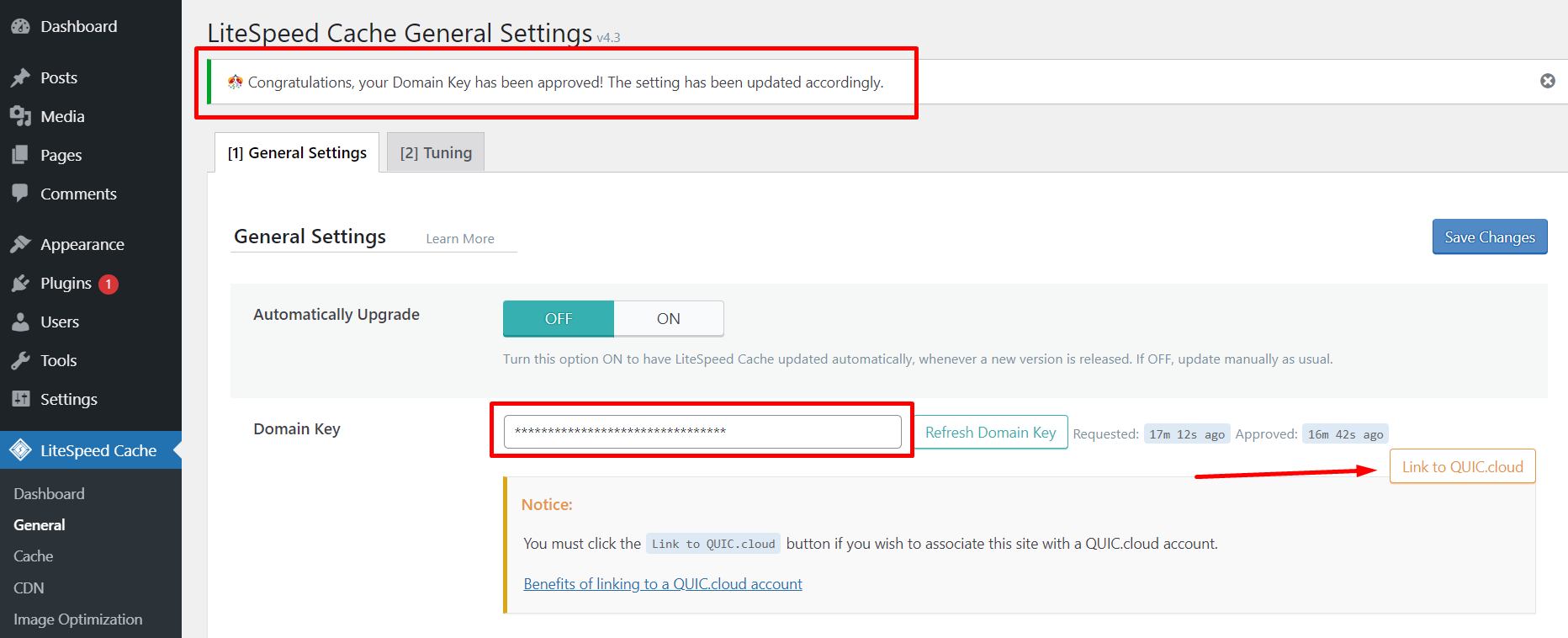This screenshot has height=638, width=1568.
Task: Click the 'Domain Key' label
Action: 297,428
